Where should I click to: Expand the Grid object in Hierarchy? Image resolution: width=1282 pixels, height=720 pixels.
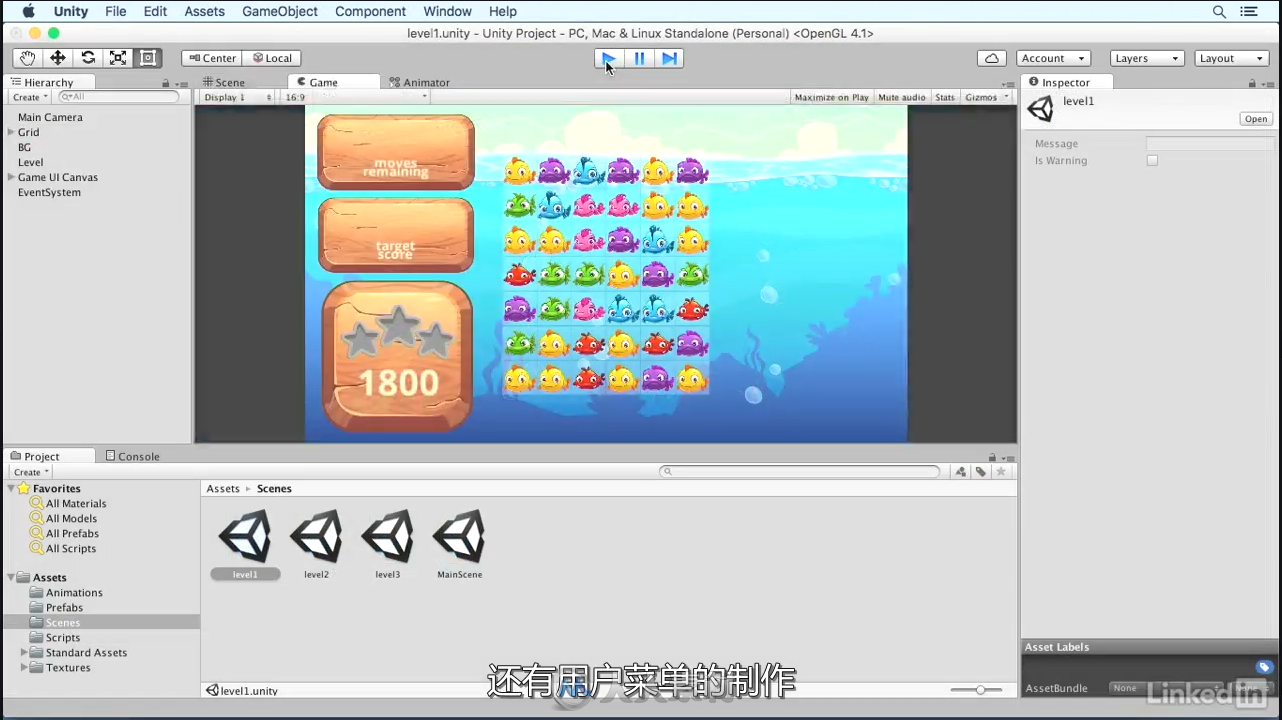pyautogui.click(x=11, y=132)
